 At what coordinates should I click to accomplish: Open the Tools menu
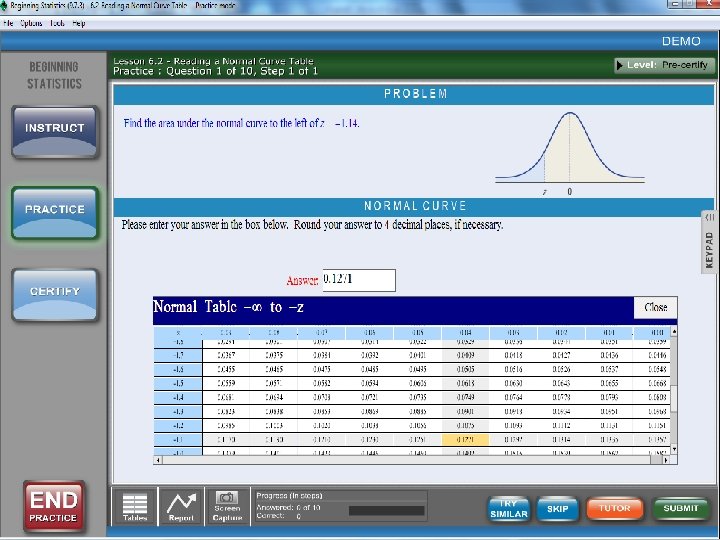[57, 23]
